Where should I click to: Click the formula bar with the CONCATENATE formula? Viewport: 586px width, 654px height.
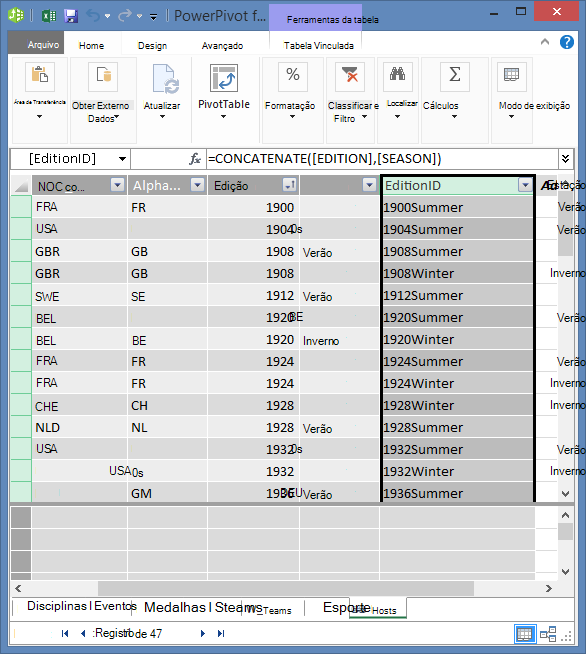pos(382,158)
